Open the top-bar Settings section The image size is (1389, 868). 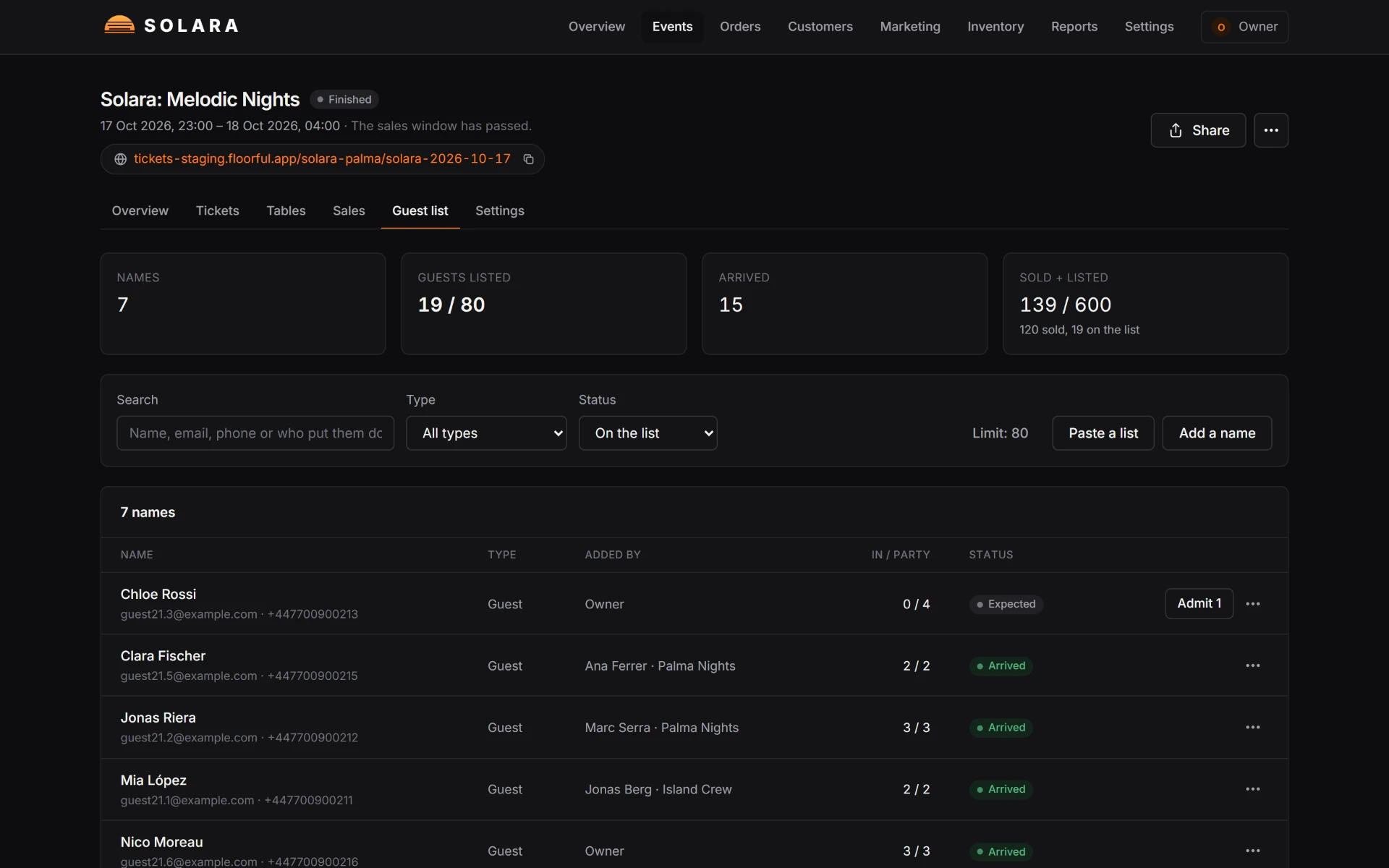pyautogui.click(x=1149, y=27)
